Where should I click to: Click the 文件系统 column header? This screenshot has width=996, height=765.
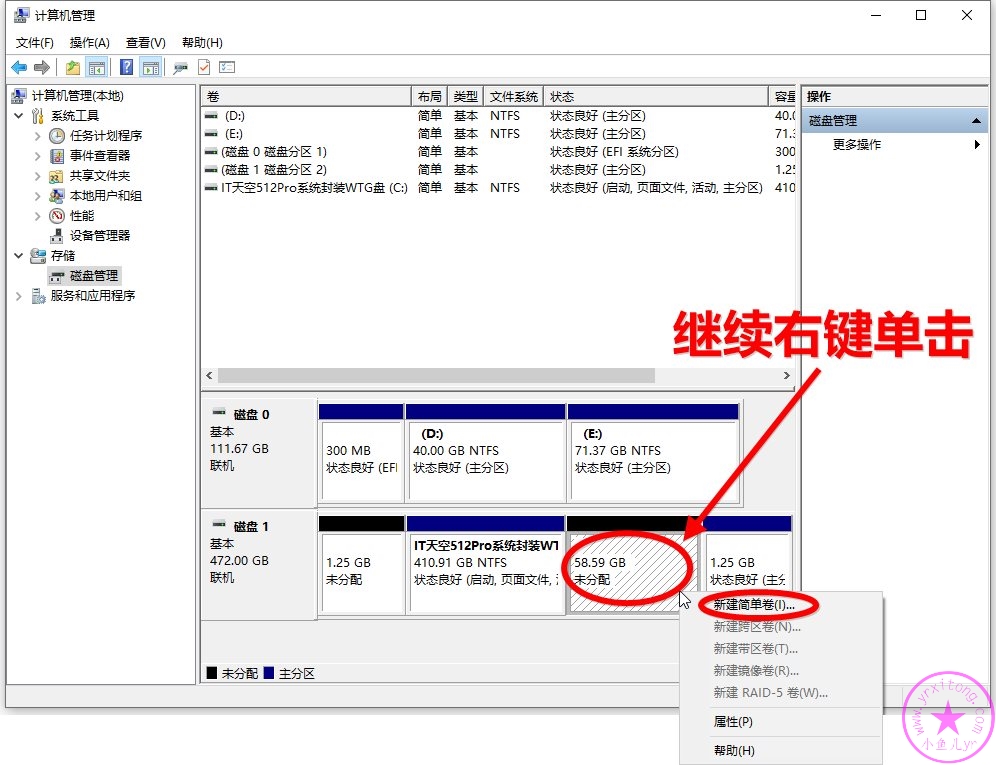(513, 97)
